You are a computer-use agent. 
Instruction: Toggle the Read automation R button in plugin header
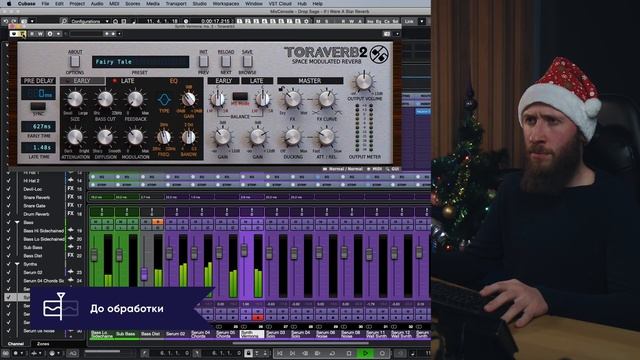click(x=32, y=34)
